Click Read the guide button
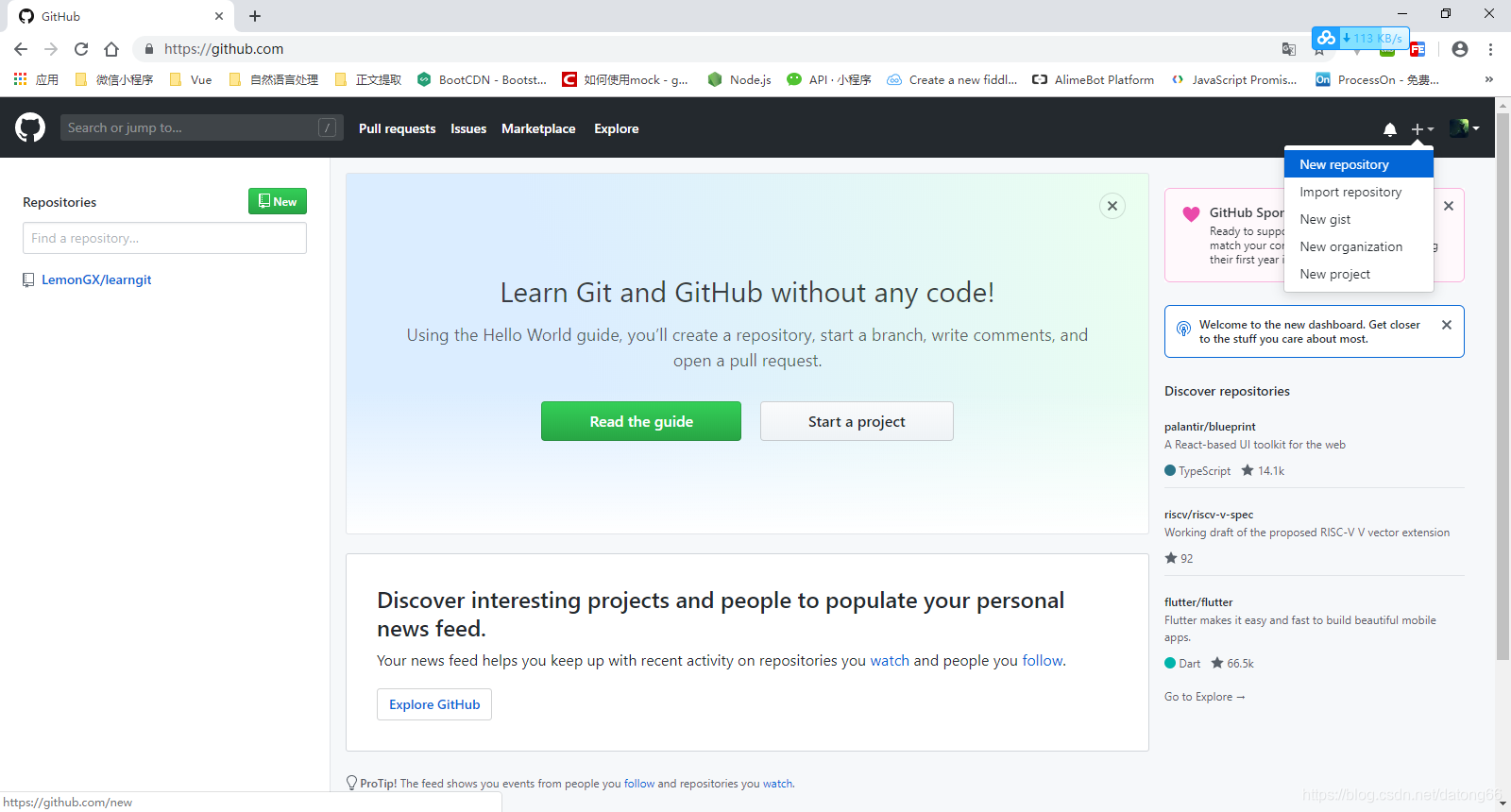This screenshot has height=812, width=1511. tap(641, 421)
